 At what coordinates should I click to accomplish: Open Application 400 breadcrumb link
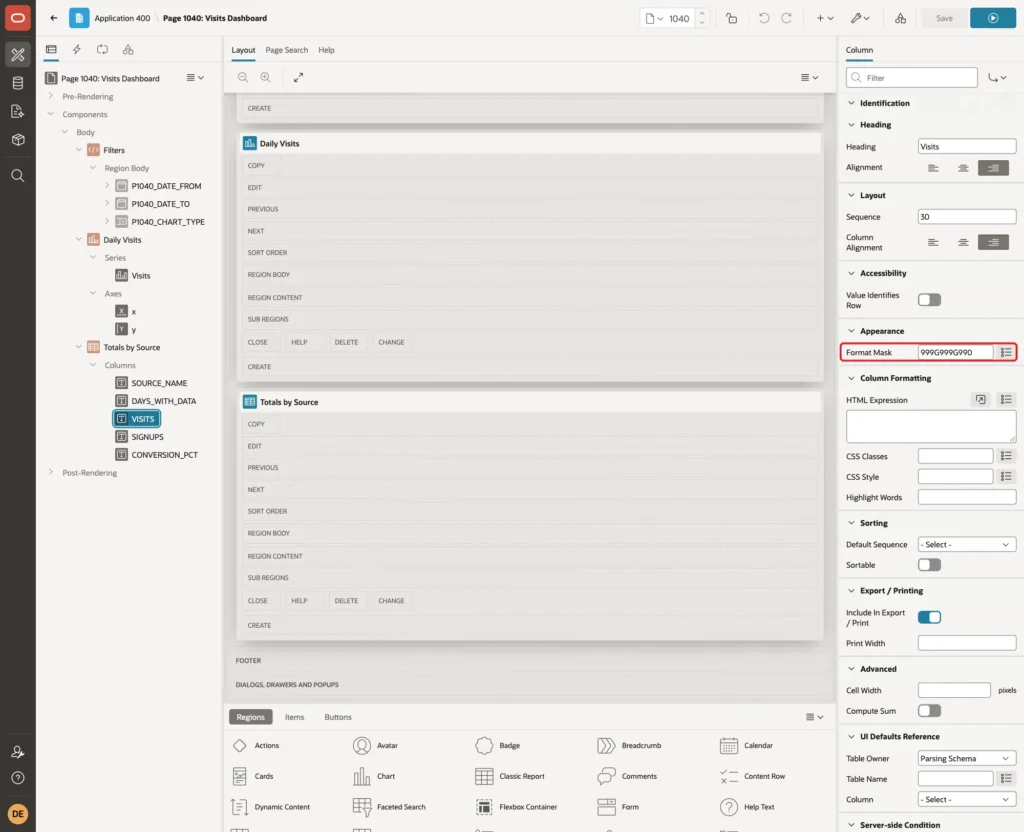(122, 18)
